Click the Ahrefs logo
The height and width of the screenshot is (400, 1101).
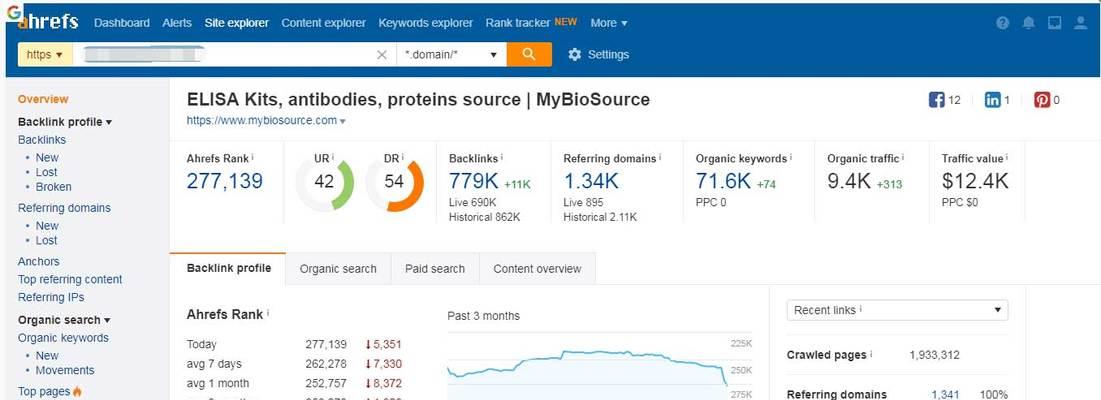[48, 22]
